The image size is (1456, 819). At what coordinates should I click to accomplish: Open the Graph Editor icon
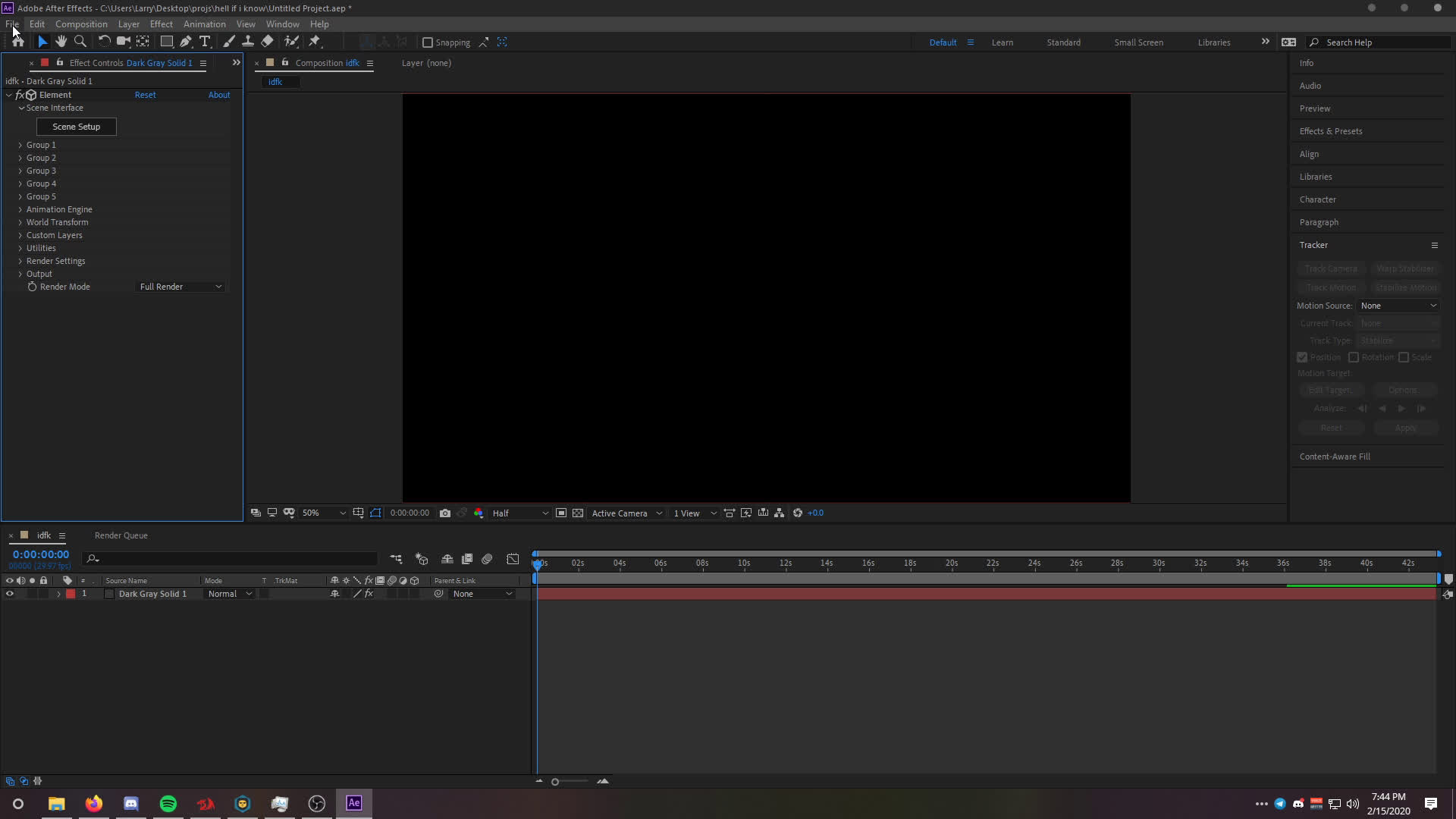[513, 560]
